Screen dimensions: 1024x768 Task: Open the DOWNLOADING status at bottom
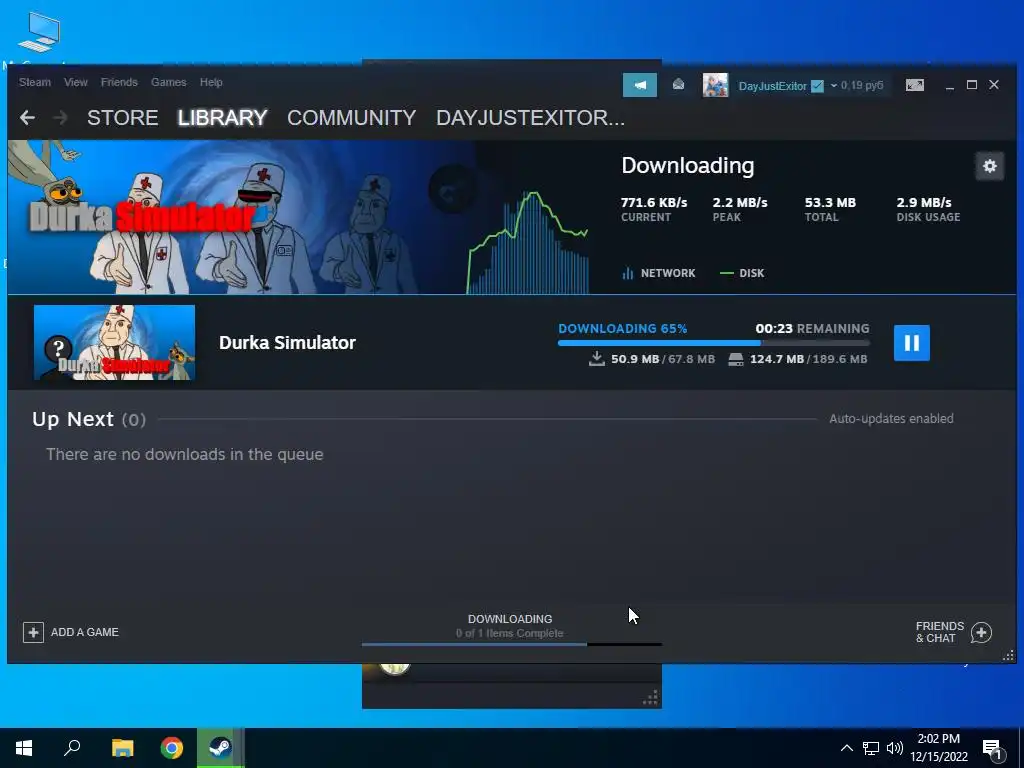[510, 626]
